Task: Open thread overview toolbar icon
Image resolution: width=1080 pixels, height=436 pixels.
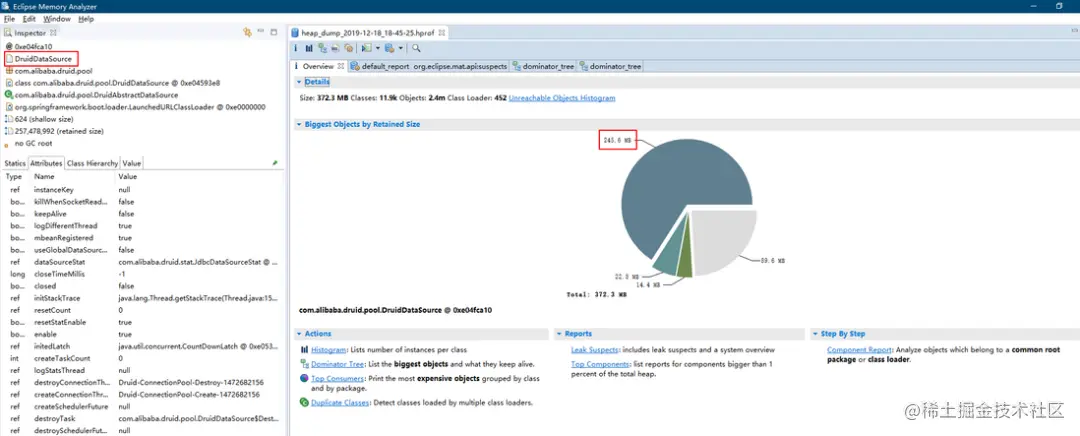Action: (x=349, y=48)
